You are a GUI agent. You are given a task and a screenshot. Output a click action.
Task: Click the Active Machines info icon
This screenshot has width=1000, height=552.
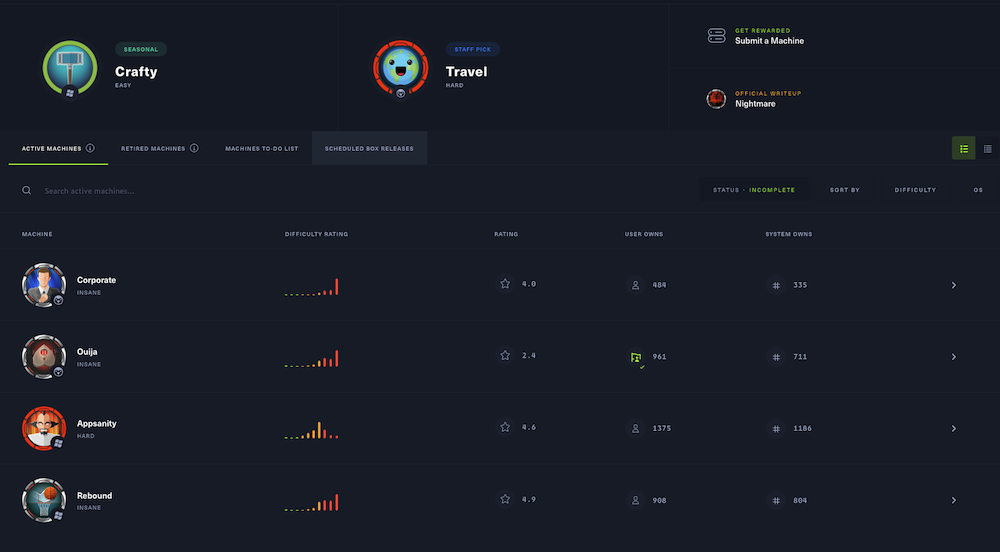tap(90, 148)
